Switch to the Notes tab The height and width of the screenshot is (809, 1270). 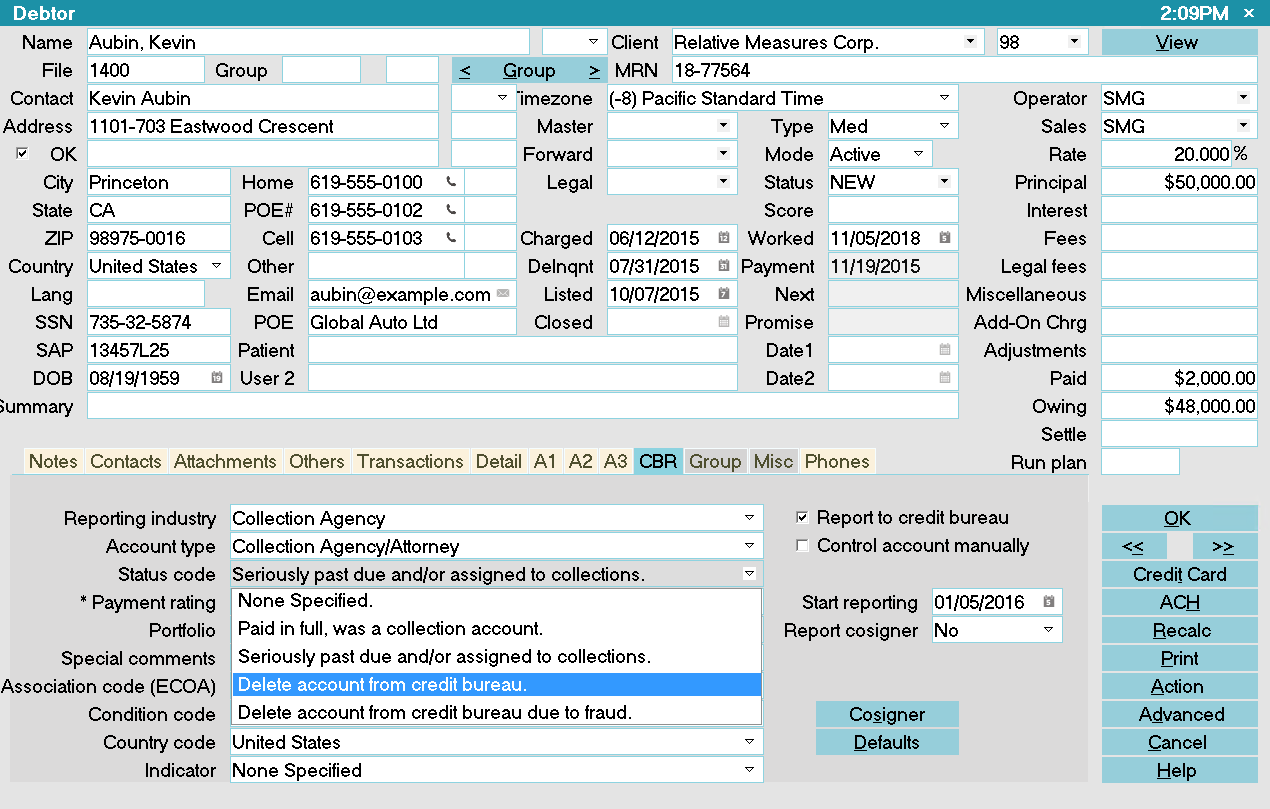(54, 461)
